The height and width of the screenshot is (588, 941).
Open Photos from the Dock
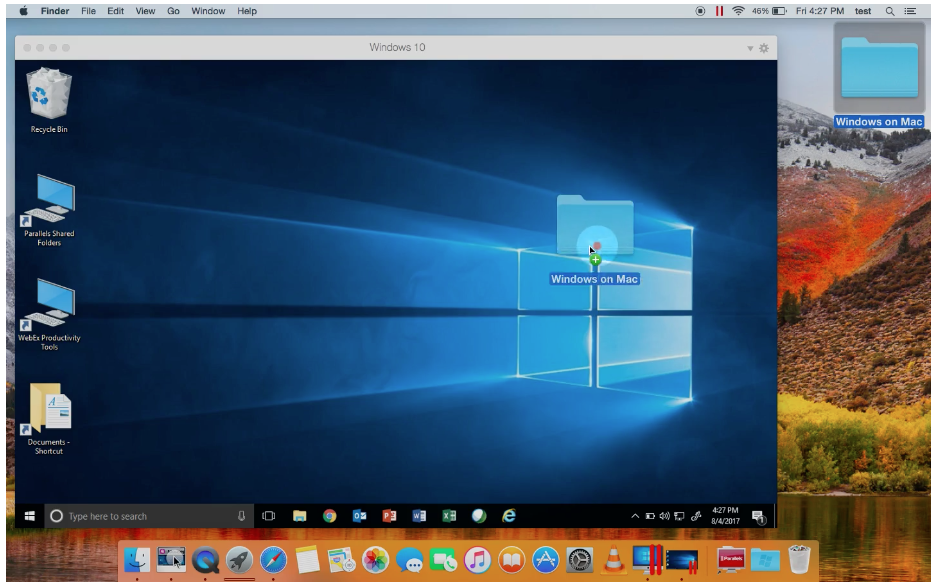376,560
